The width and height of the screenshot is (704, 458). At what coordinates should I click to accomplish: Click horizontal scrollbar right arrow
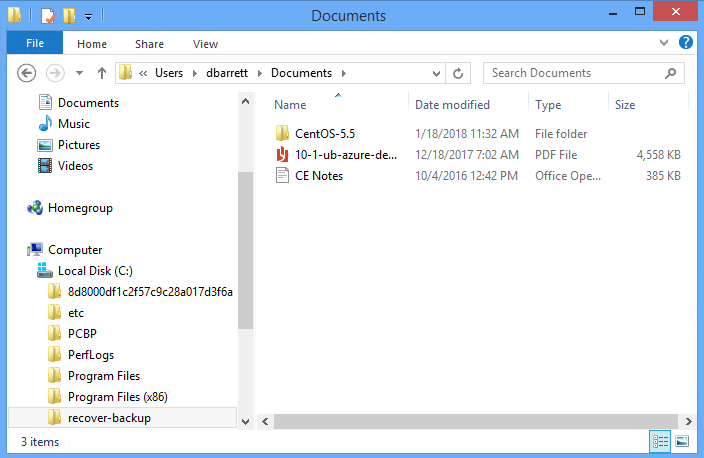coord(688,421)
